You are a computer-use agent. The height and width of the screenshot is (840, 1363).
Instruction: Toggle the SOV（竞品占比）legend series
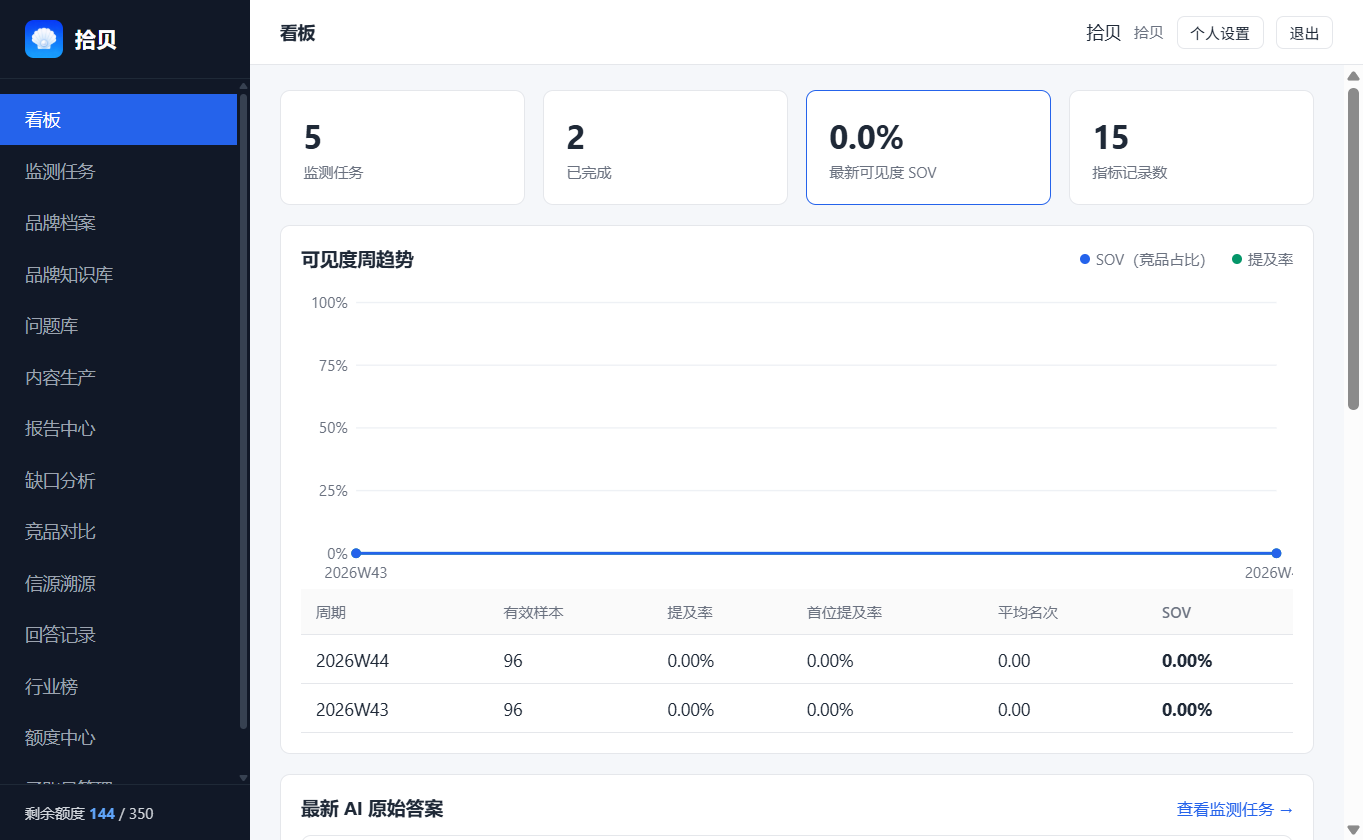click(1143, 260)
